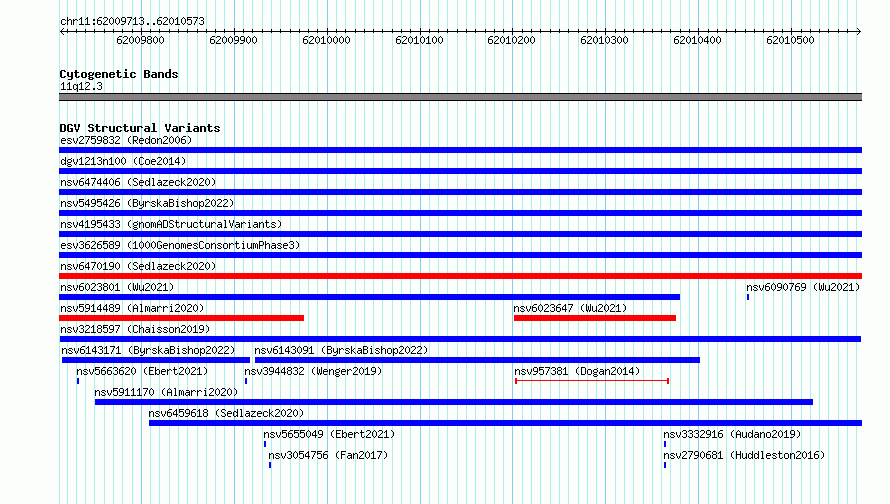Screen dimensions: 890x504
Task: Click ruler position 62010500
Action: (x=791, y=40)
